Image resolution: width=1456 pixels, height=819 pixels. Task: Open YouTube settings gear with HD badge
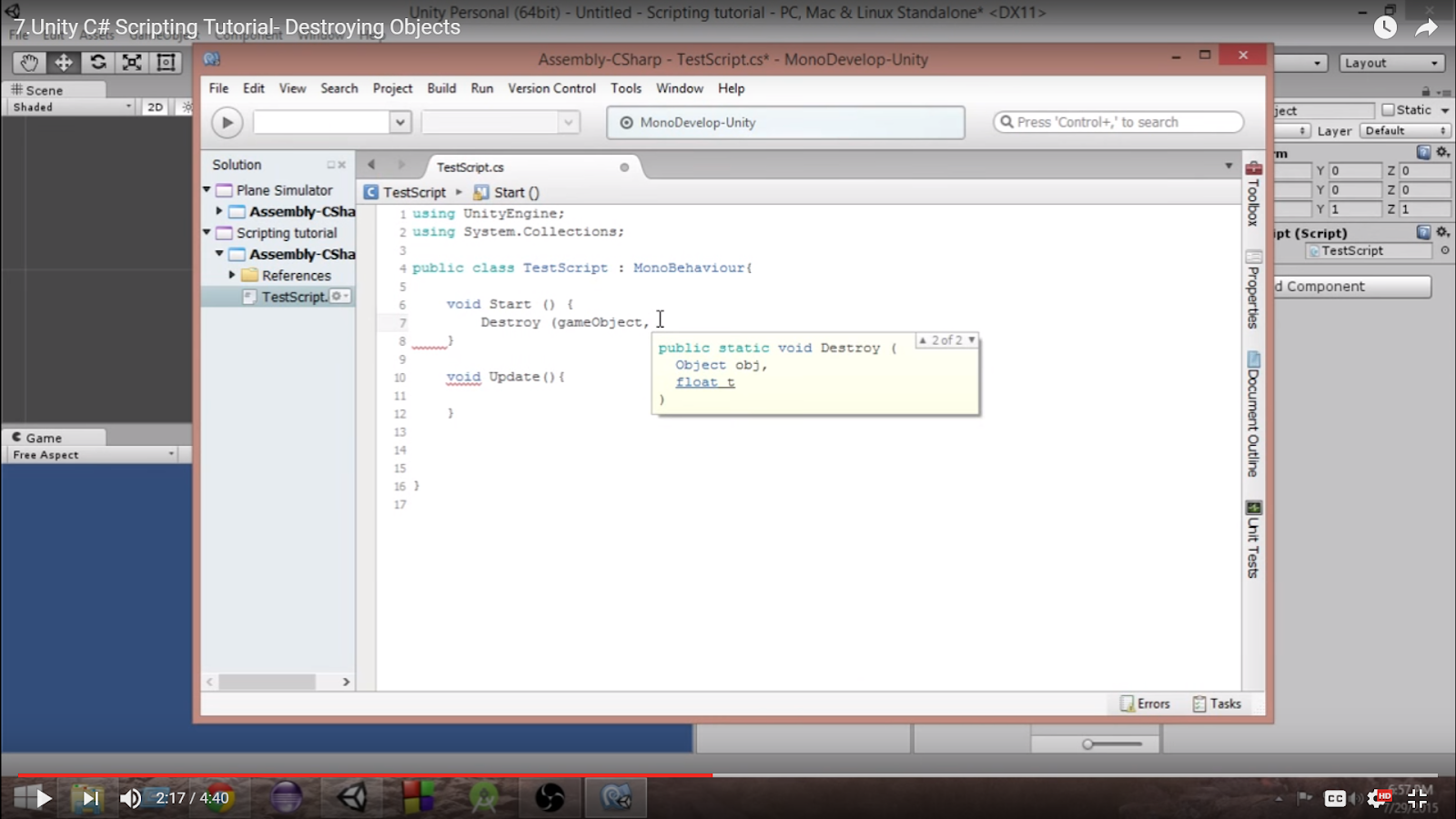tap(1379, 799)
